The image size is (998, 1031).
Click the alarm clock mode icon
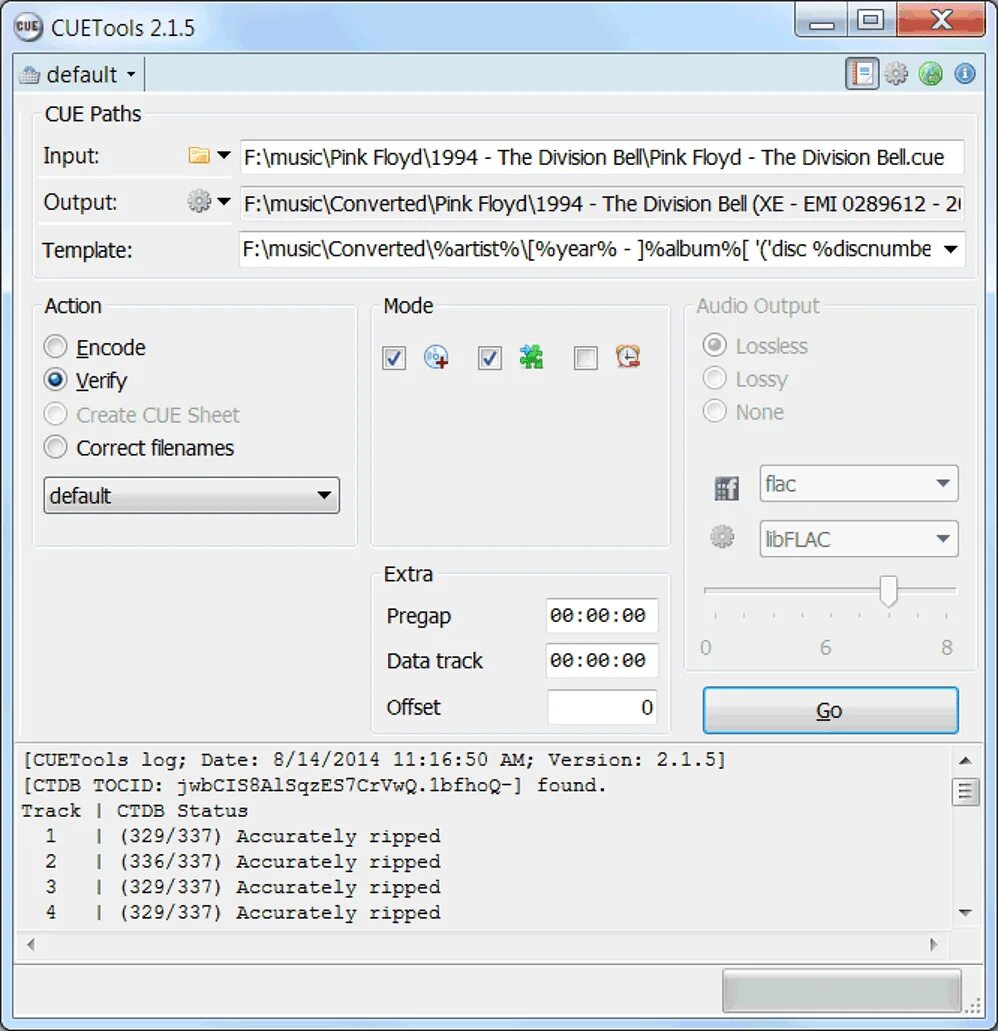click(628, 356)
